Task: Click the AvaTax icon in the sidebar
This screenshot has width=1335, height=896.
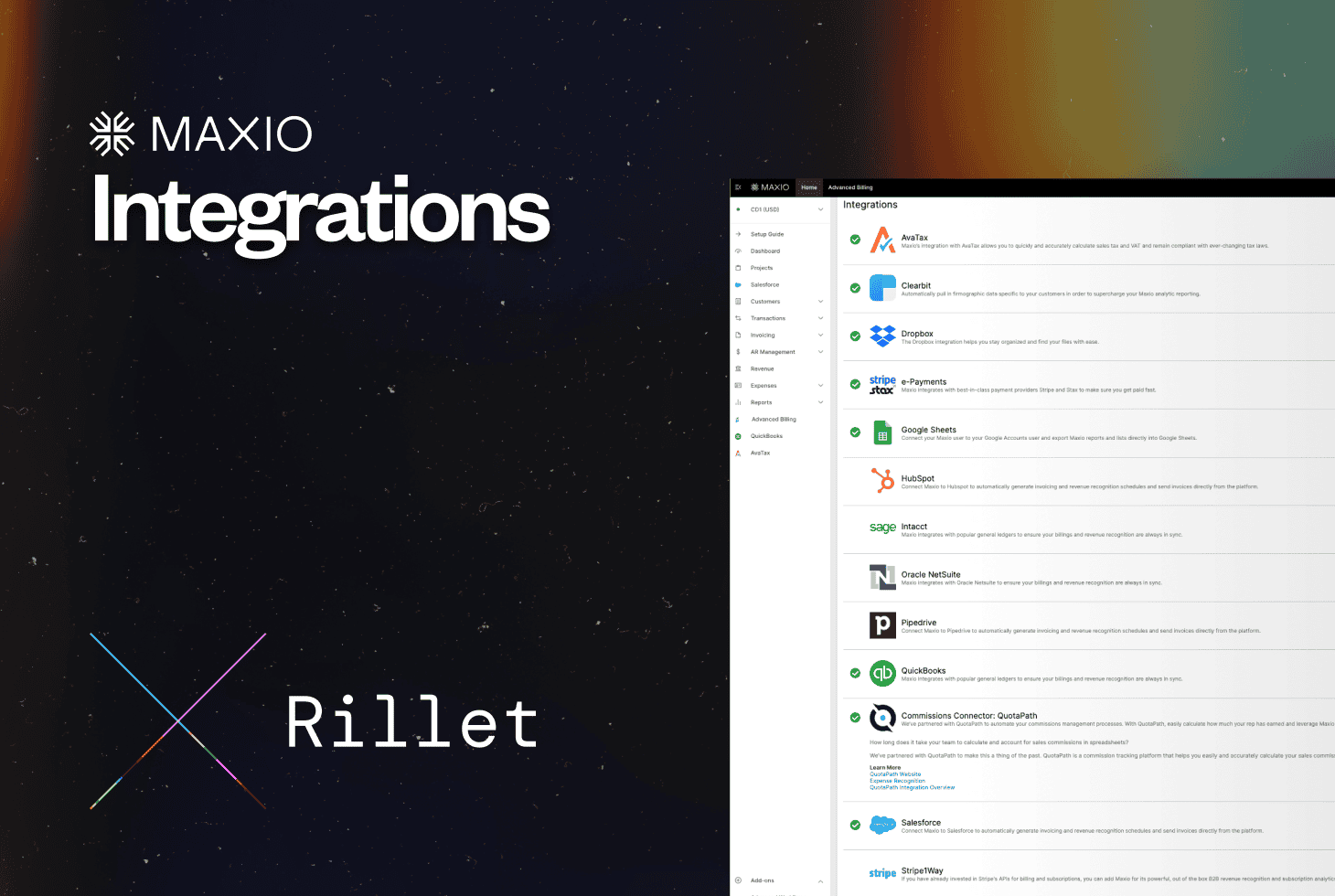Action: (738, 453)
